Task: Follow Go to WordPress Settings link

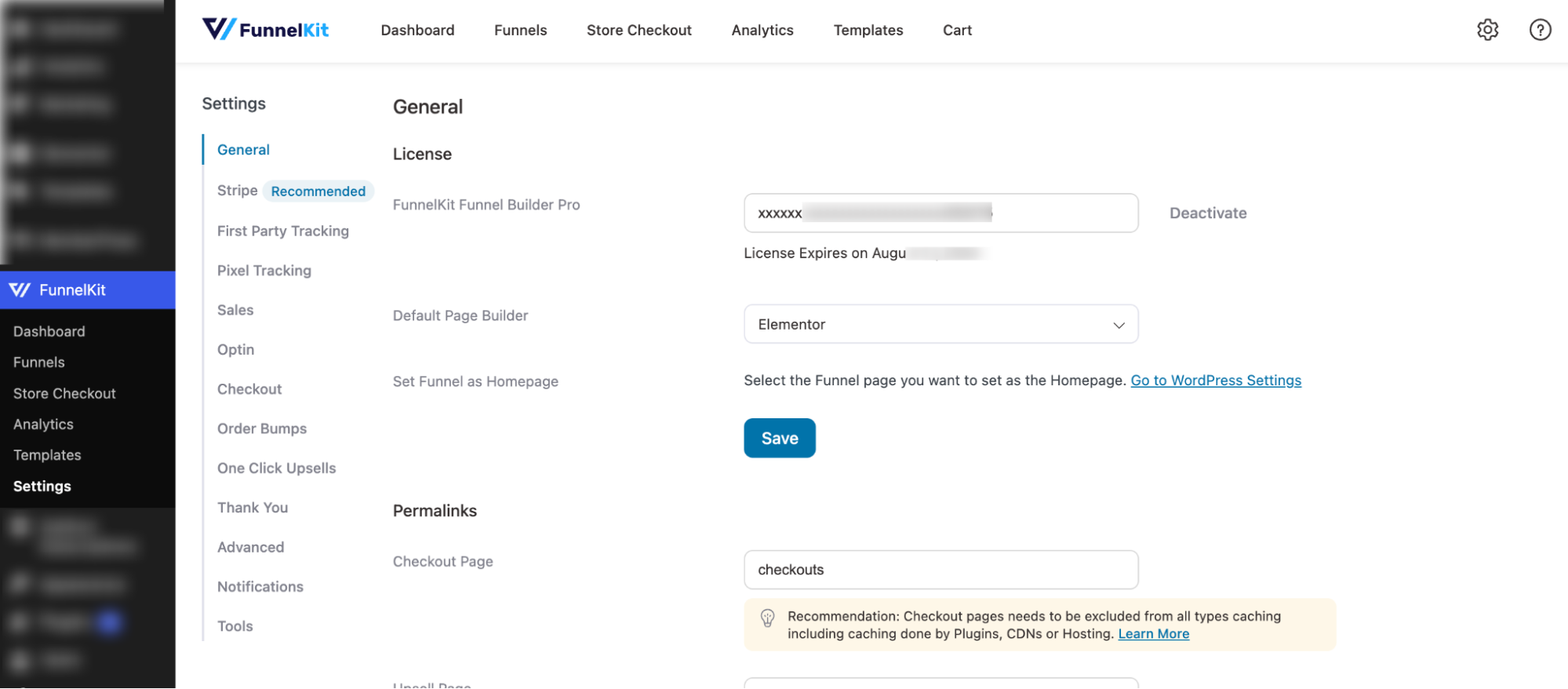Action: tap(1215, 381)
